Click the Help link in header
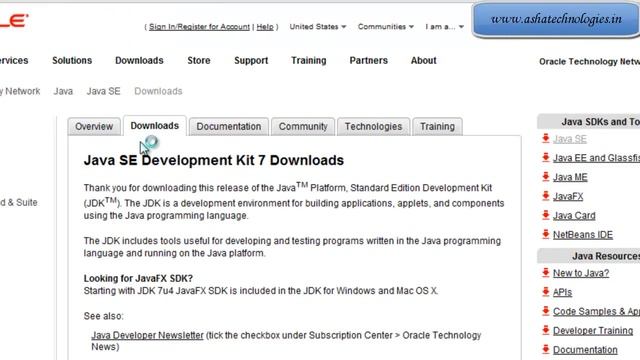Image resolution: width=640 pixels, height=360 pixels. click(x=265, y=27)
